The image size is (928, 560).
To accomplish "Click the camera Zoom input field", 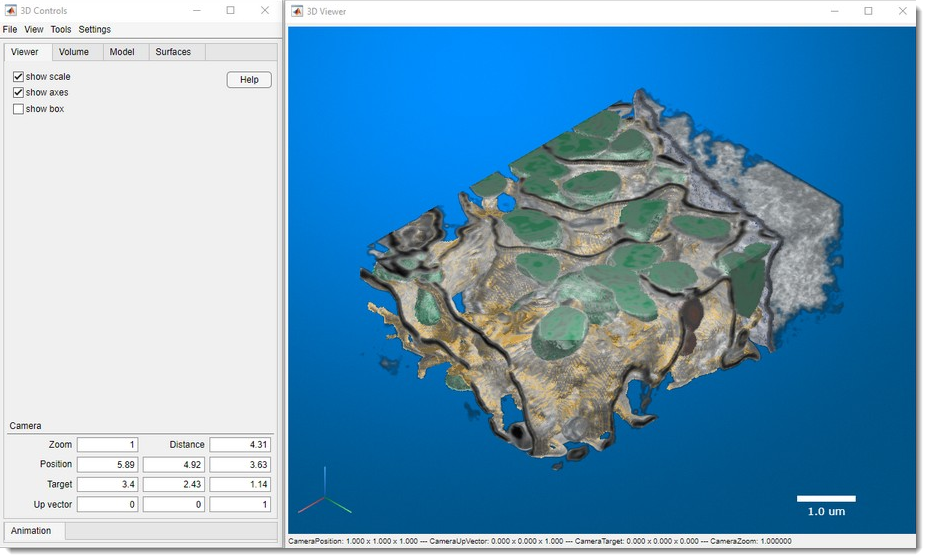I will 107,445.
